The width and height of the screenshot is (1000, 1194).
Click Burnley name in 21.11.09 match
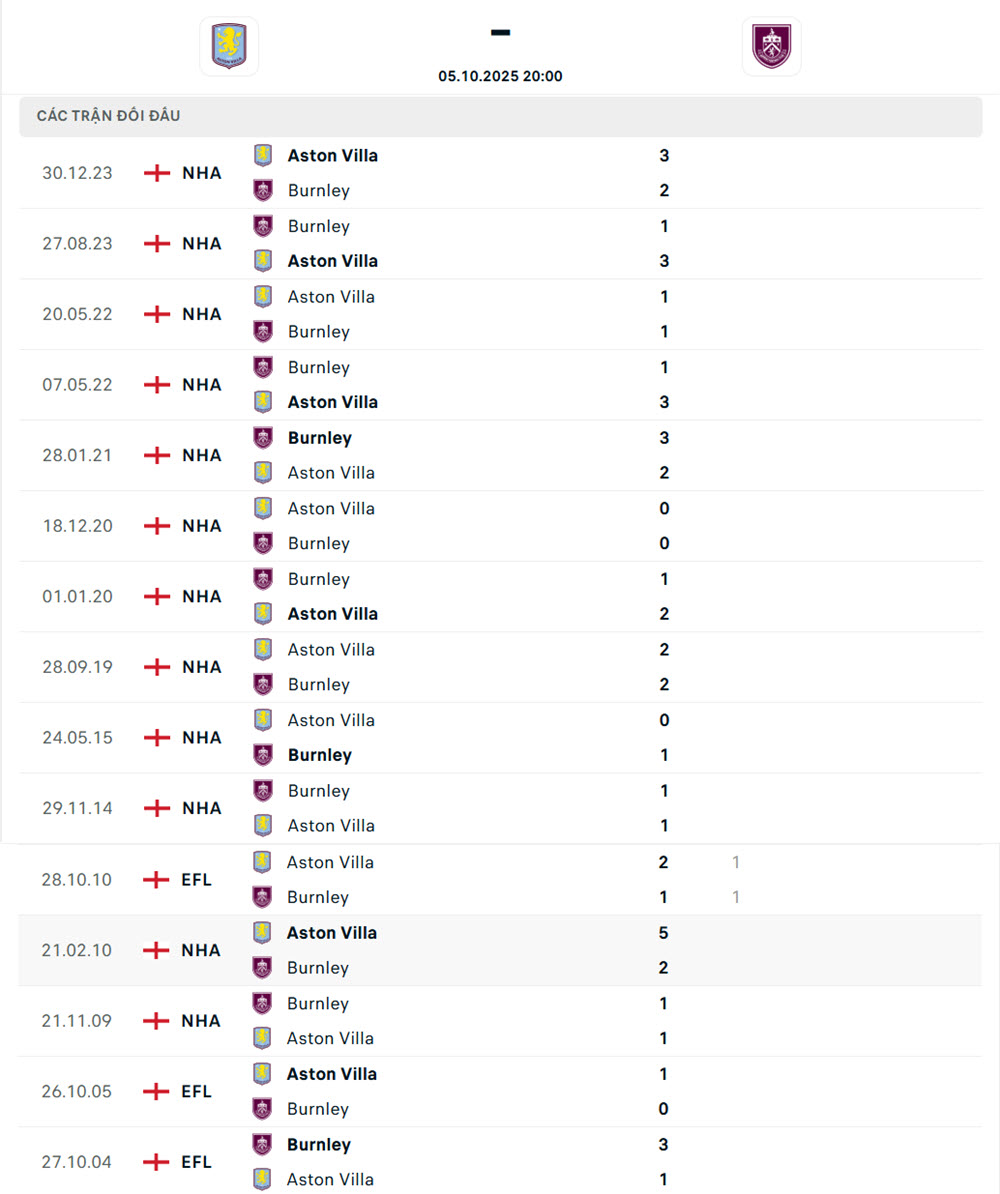pos(318,1003)
